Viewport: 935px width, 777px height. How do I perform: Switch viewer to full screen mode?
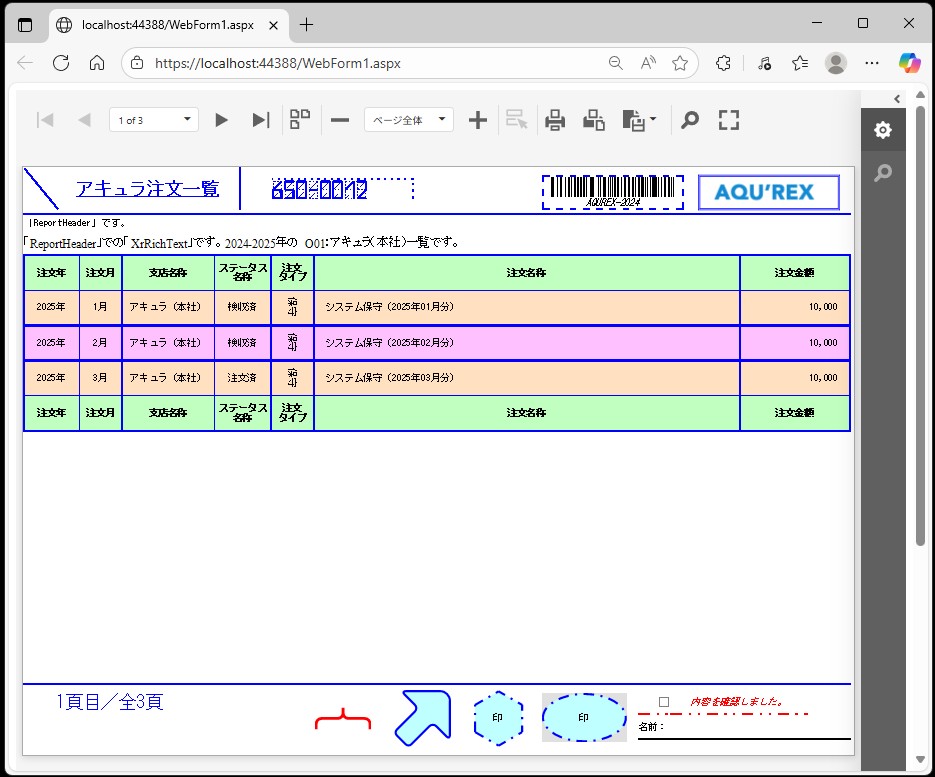729,120
